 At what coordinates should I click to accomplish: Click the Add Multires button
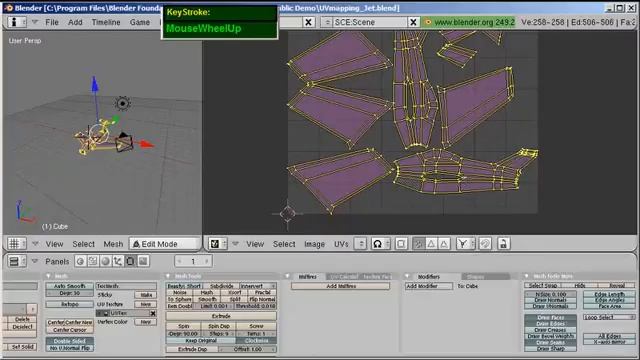341,286
